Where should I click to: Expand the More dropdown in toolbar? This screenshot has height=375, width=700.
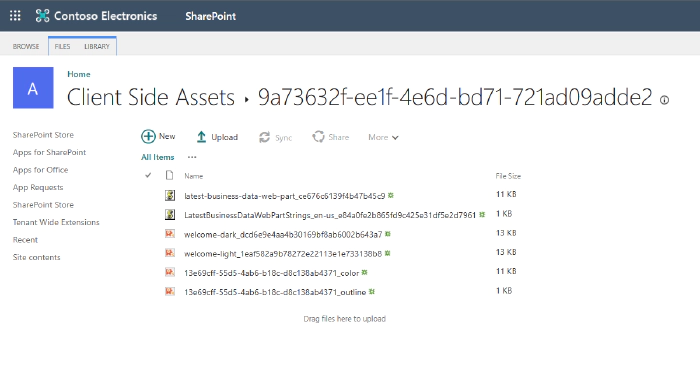click(x=383, y=137)
